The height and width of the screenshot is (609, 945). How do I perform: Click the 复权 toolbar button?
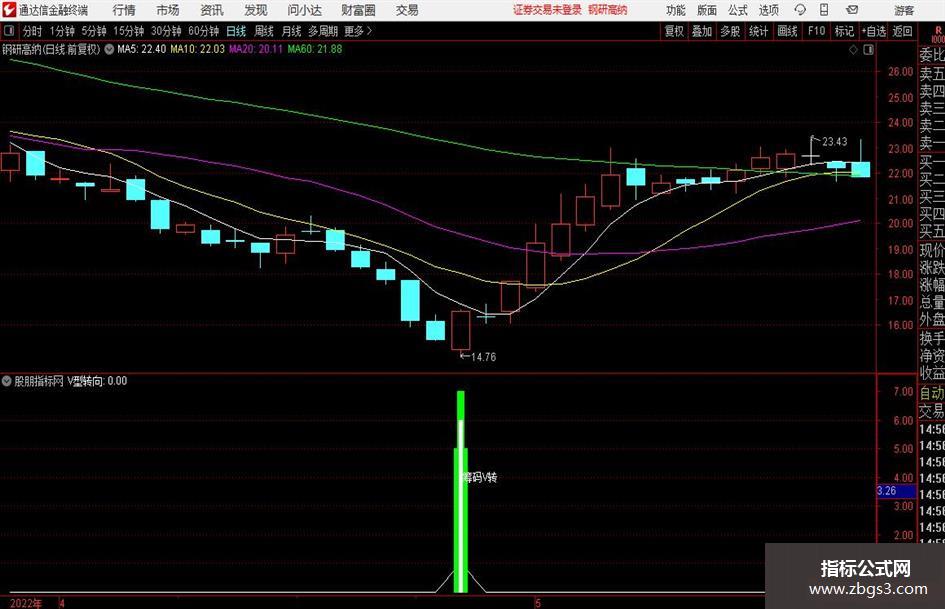click(x=674, y=31)
